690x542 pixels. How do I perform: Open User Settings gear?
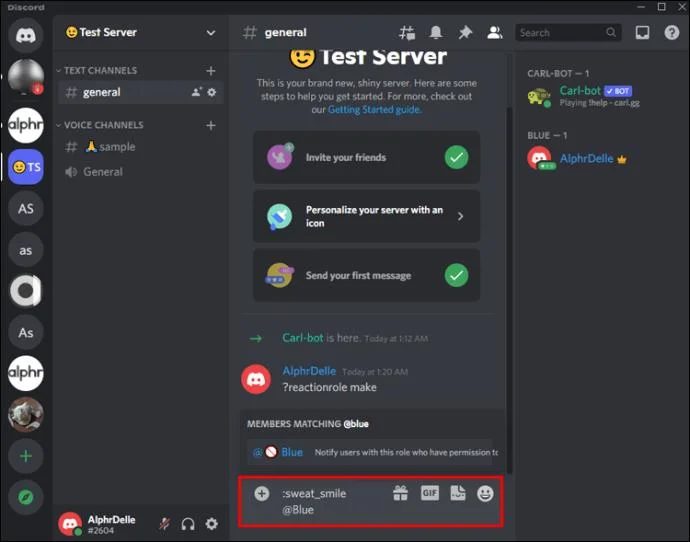[212, 524]
